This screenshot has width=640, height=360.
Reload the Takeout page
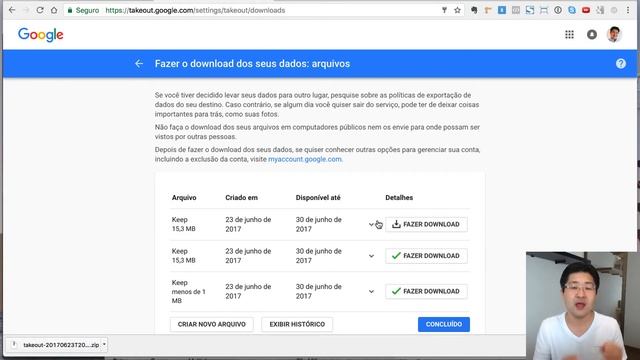(x=40, y=10)
